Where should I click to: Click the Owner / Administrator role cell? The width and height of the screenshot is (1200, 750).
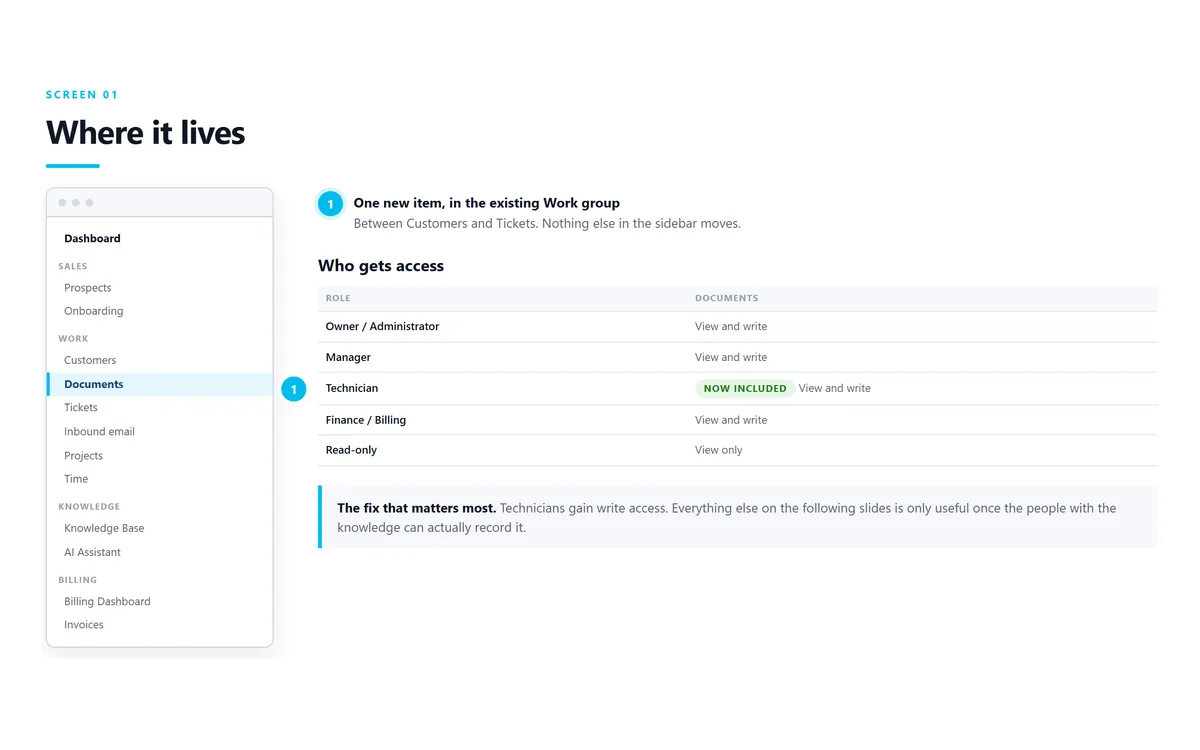pyautogui.click(x=382, y=327)
